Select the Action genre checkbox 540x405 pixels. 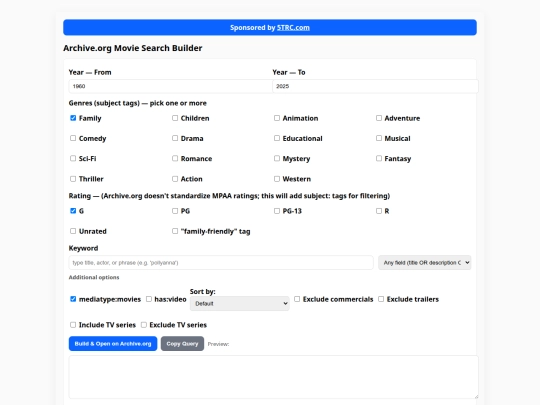point(175,179)
